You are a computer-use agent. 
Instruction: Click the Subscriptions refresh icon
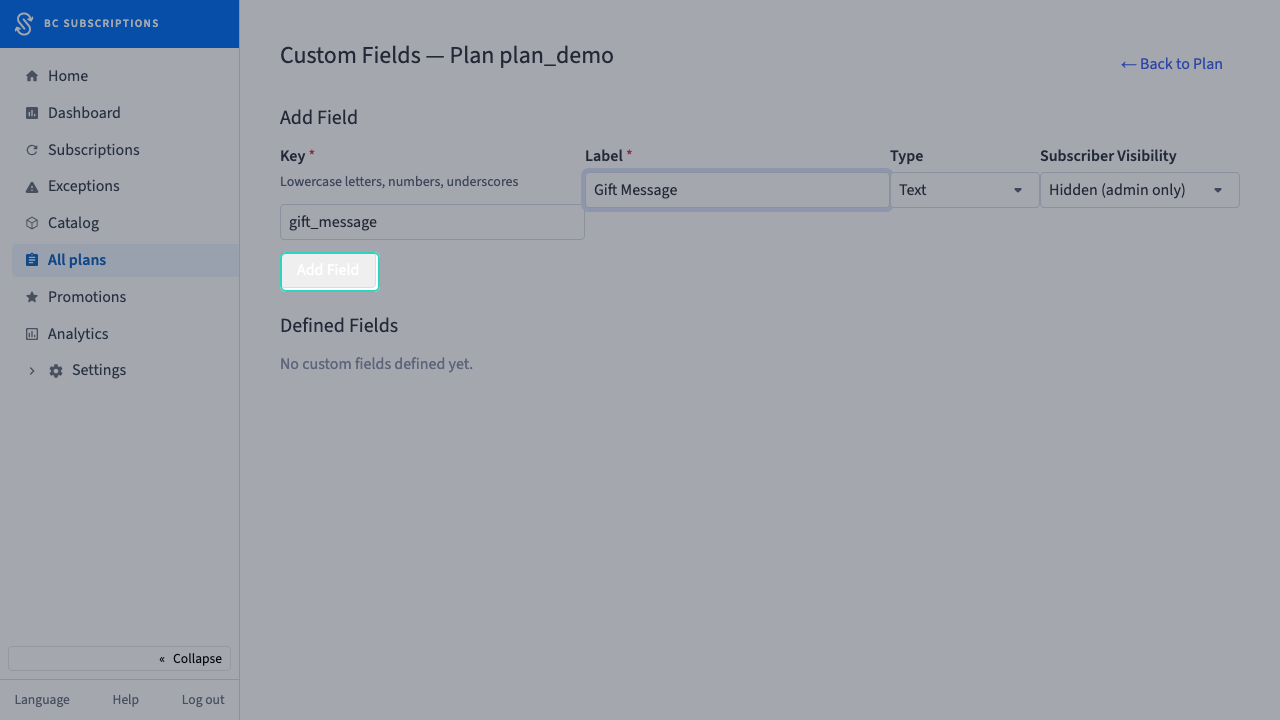point(32,150)
